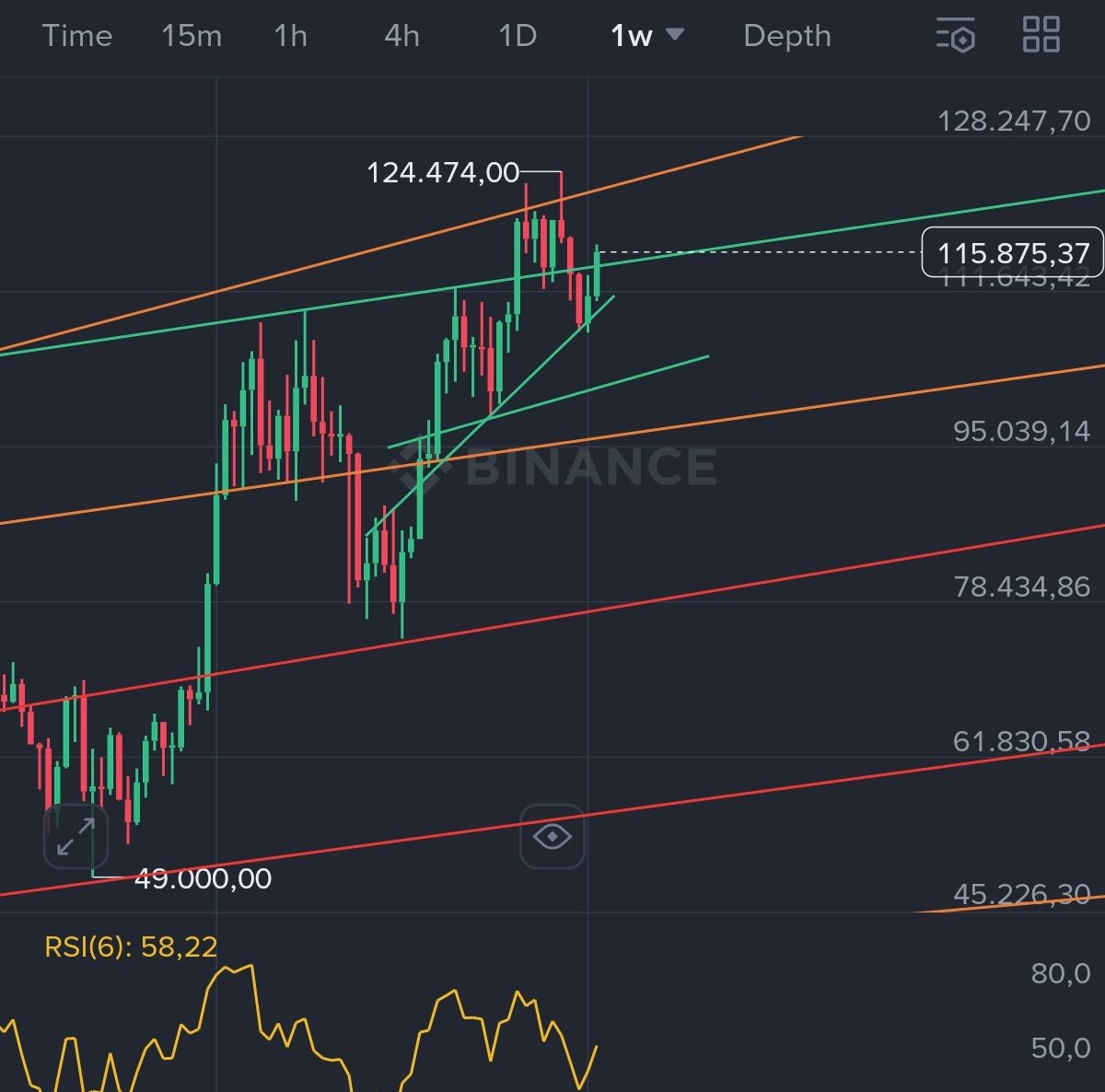Viewport: 1105px width, 1092px height.
Task: Switch to the 15m interval
Action: [x=192, y=36]
